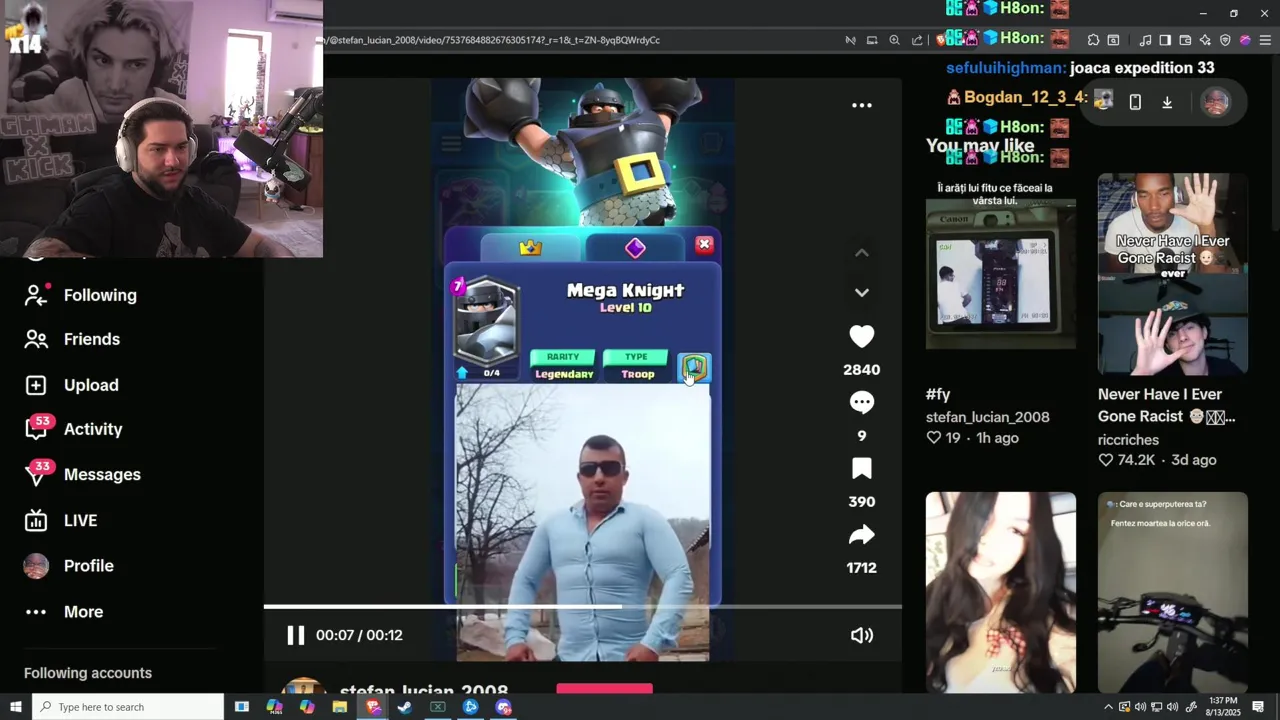Click the #fy video title
Screen dimensions: 1280x720
coord(938,394)
